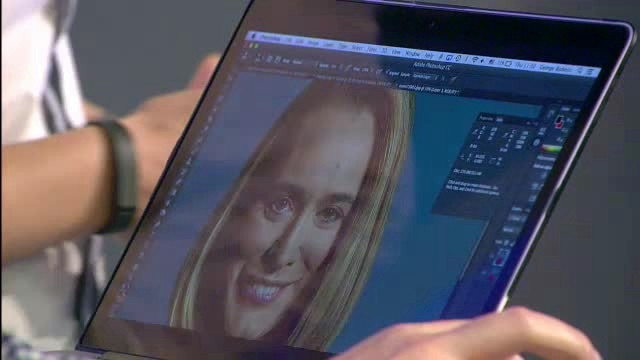Open the Window menu

coord(412,53)
